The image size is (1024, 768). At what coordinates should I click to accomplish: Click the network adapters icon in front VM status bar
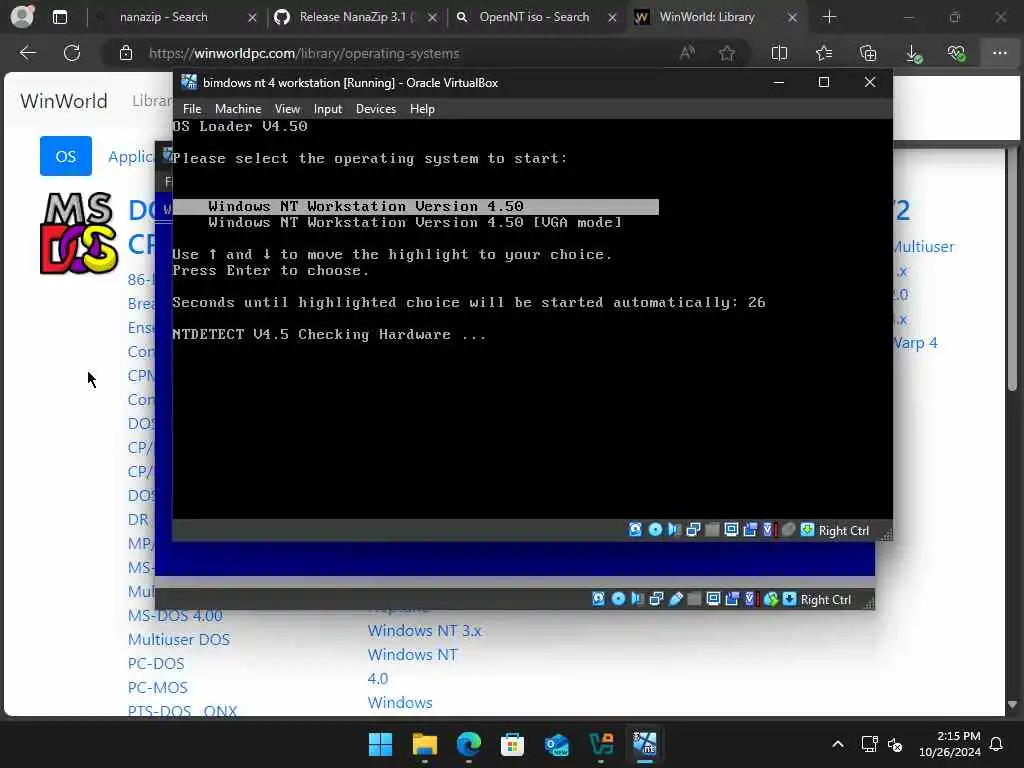(x=693, y=530)
